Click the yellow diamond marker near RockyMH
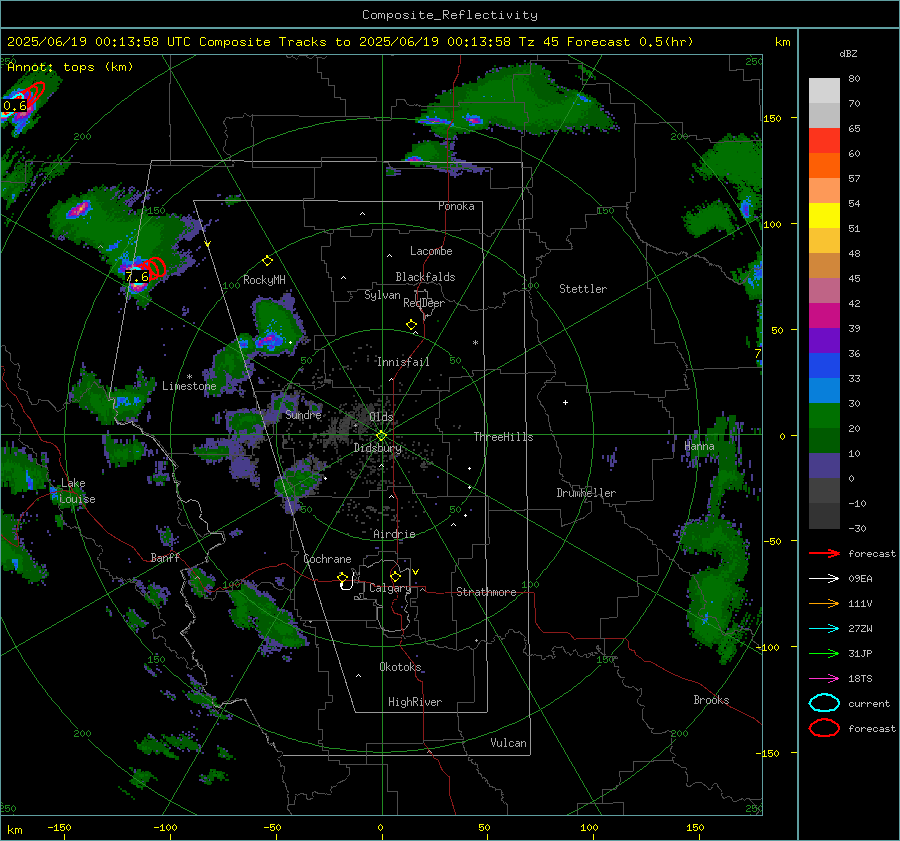900x841 pixels. 267,261
